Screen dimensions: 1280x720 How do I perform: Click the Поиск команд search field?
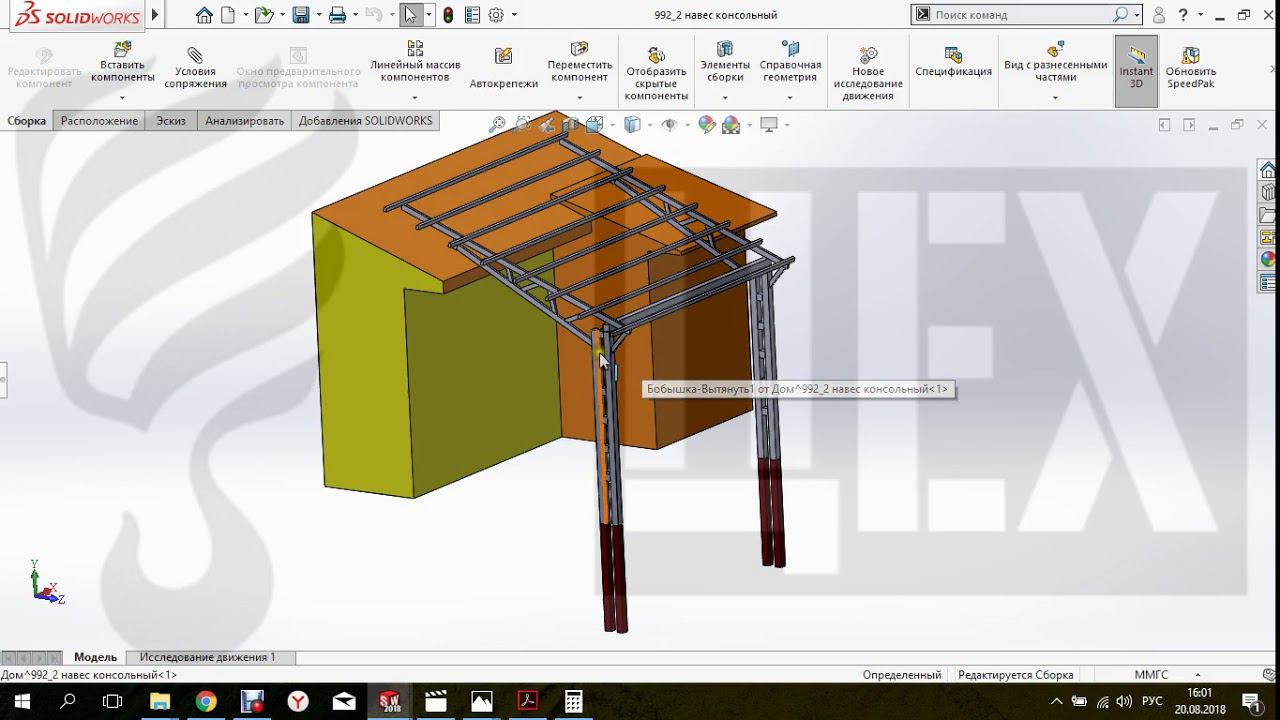1020,15
